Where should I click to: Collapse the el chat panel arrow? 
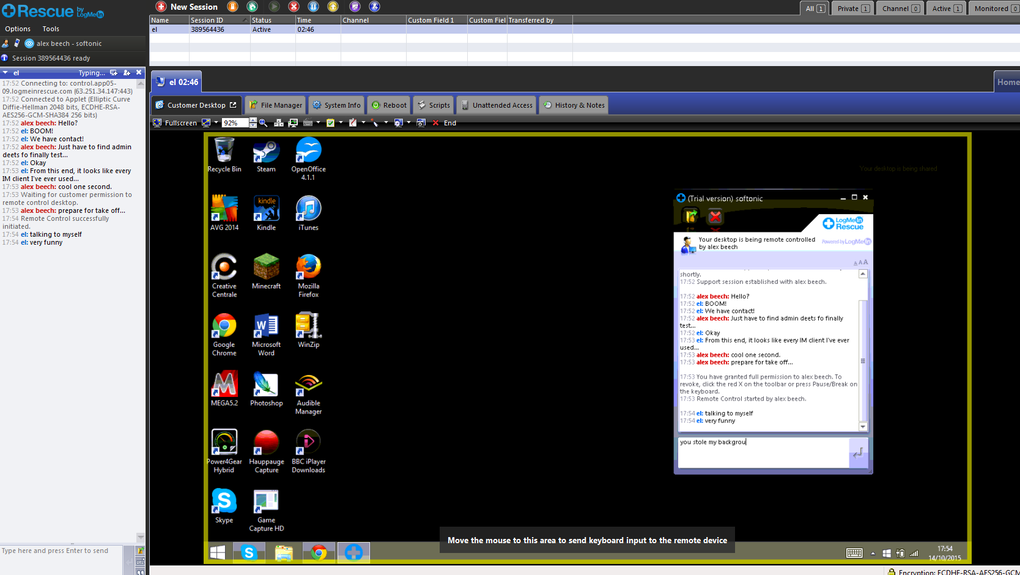pos(5,73)
